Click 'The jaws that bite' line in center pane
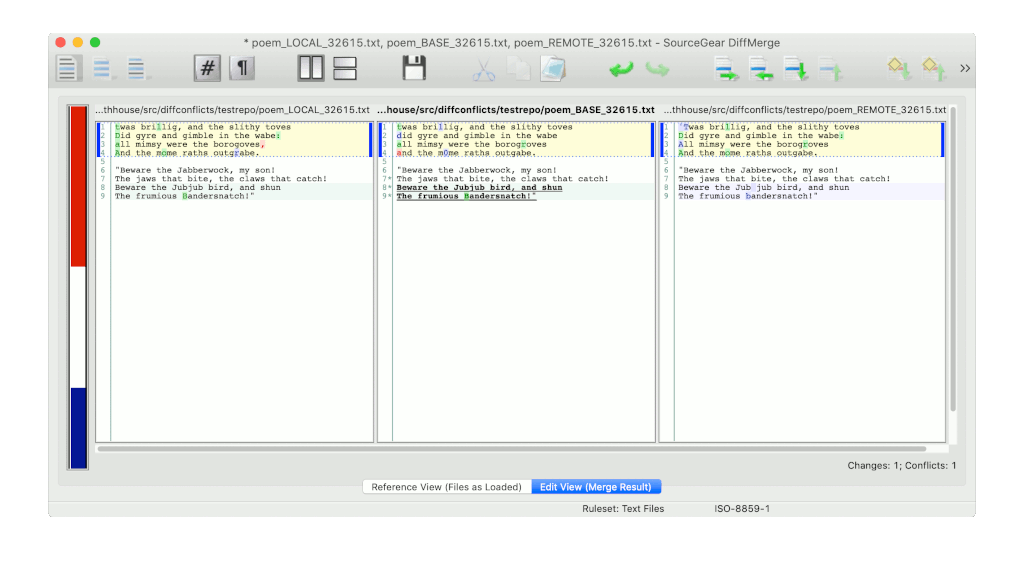 point(503,179)
